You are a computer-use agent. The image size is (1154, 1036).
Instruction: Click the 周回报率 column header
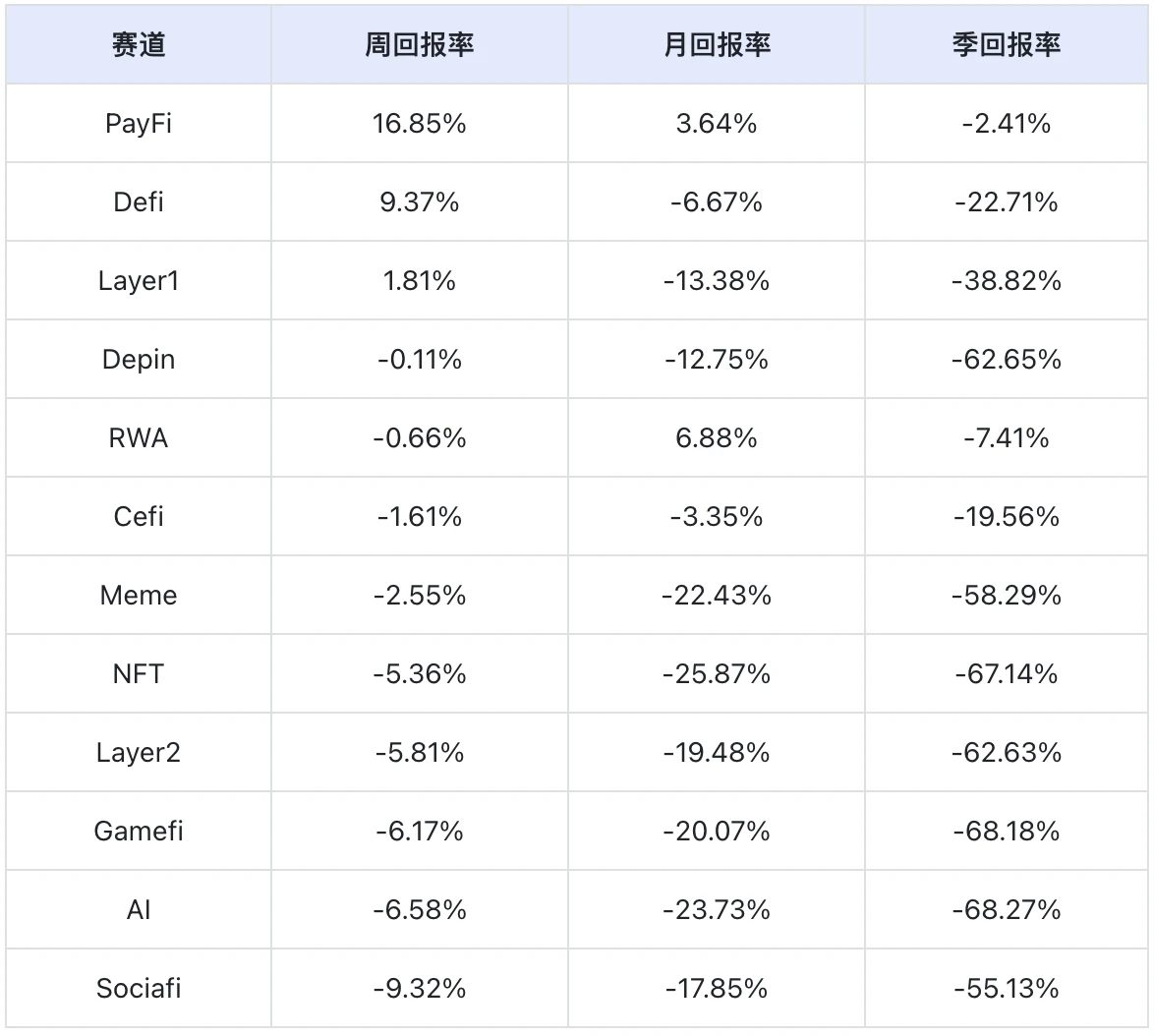tap(420, 44)
